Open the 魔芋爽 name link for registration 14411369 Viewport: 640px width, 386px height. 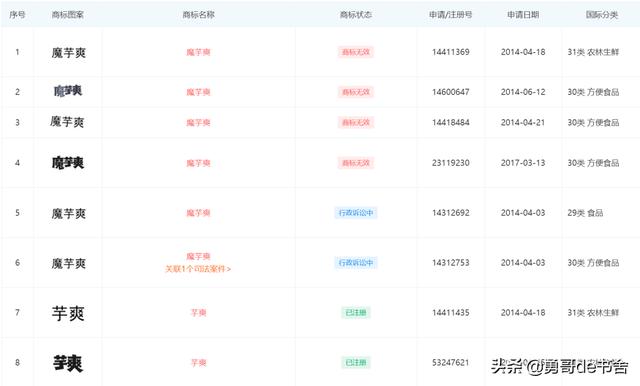(198, 52)
